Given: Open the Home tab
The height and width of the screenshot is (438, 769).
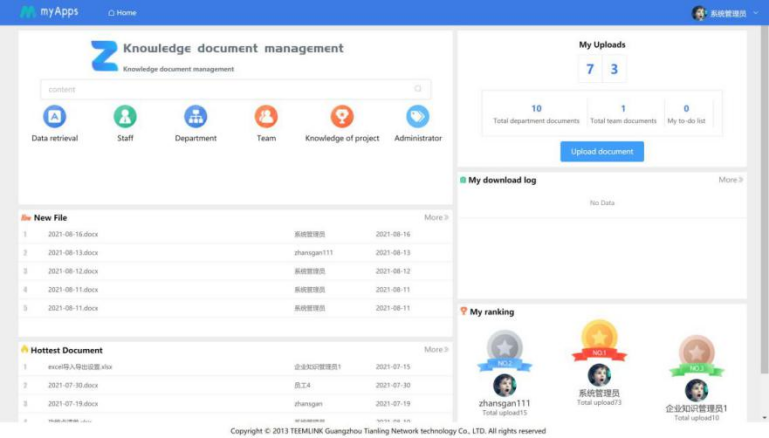Looking at the screenshot, I should (122, 13).
